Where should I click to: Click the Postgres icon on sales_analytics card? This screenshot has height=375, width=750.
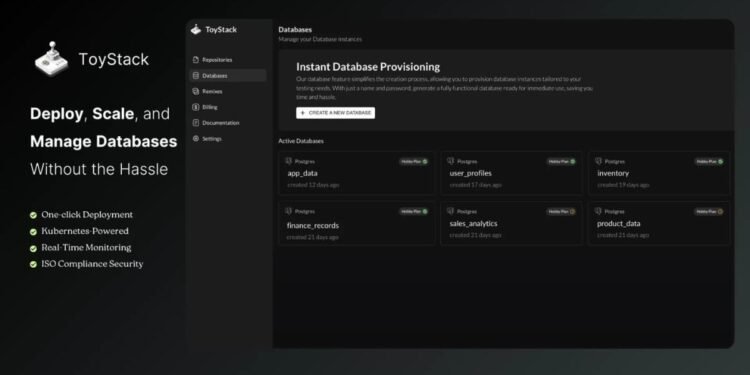pyautogui.click(x=451, y=211)
